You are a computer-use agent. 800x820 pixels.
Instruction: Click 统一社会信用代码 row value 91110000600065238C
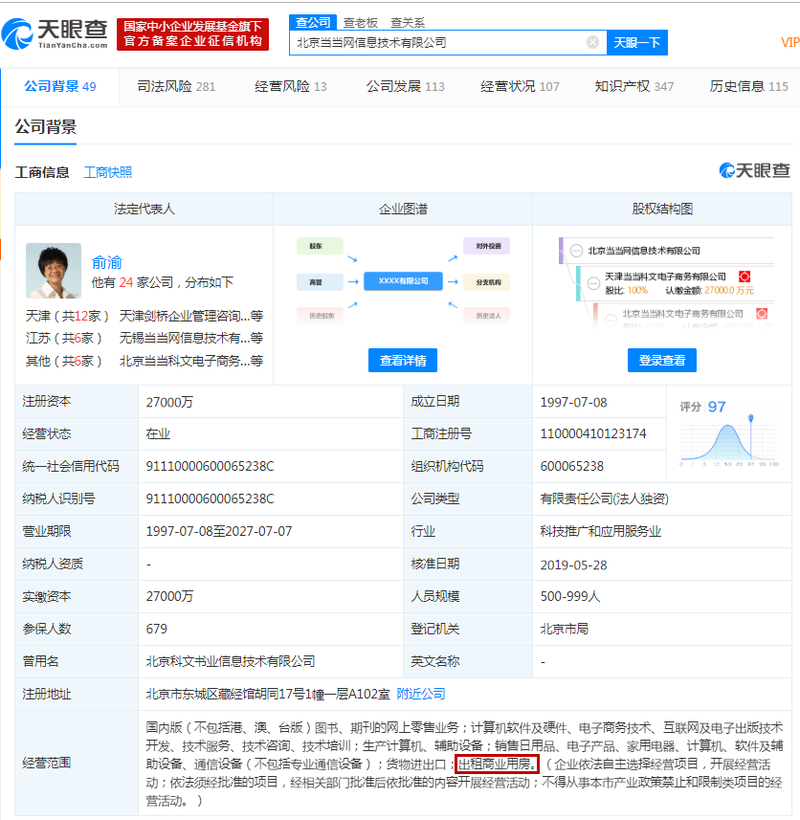[210, 466]
